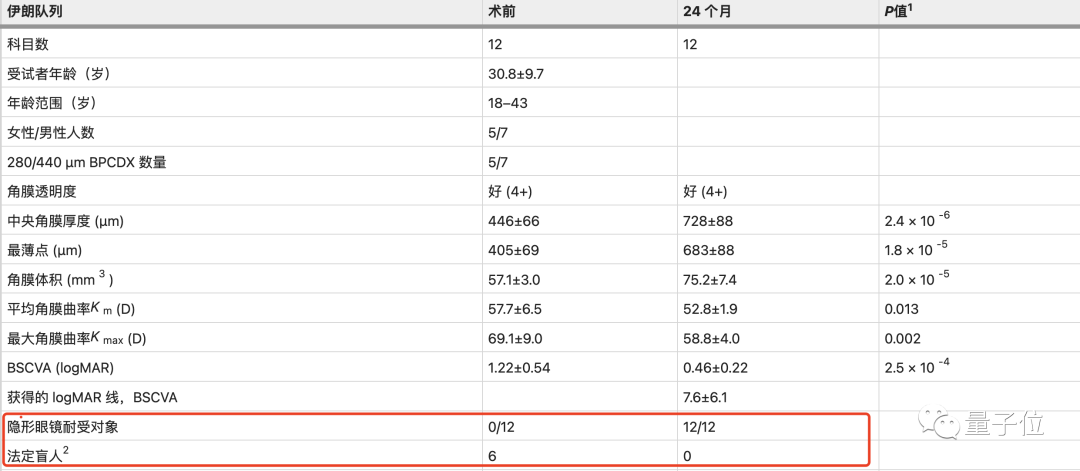Image resolution: width=1080 pixels, height=471 pixels.
Task: Click the value 0 in 法定盲人 row
Action: [687, 456]
